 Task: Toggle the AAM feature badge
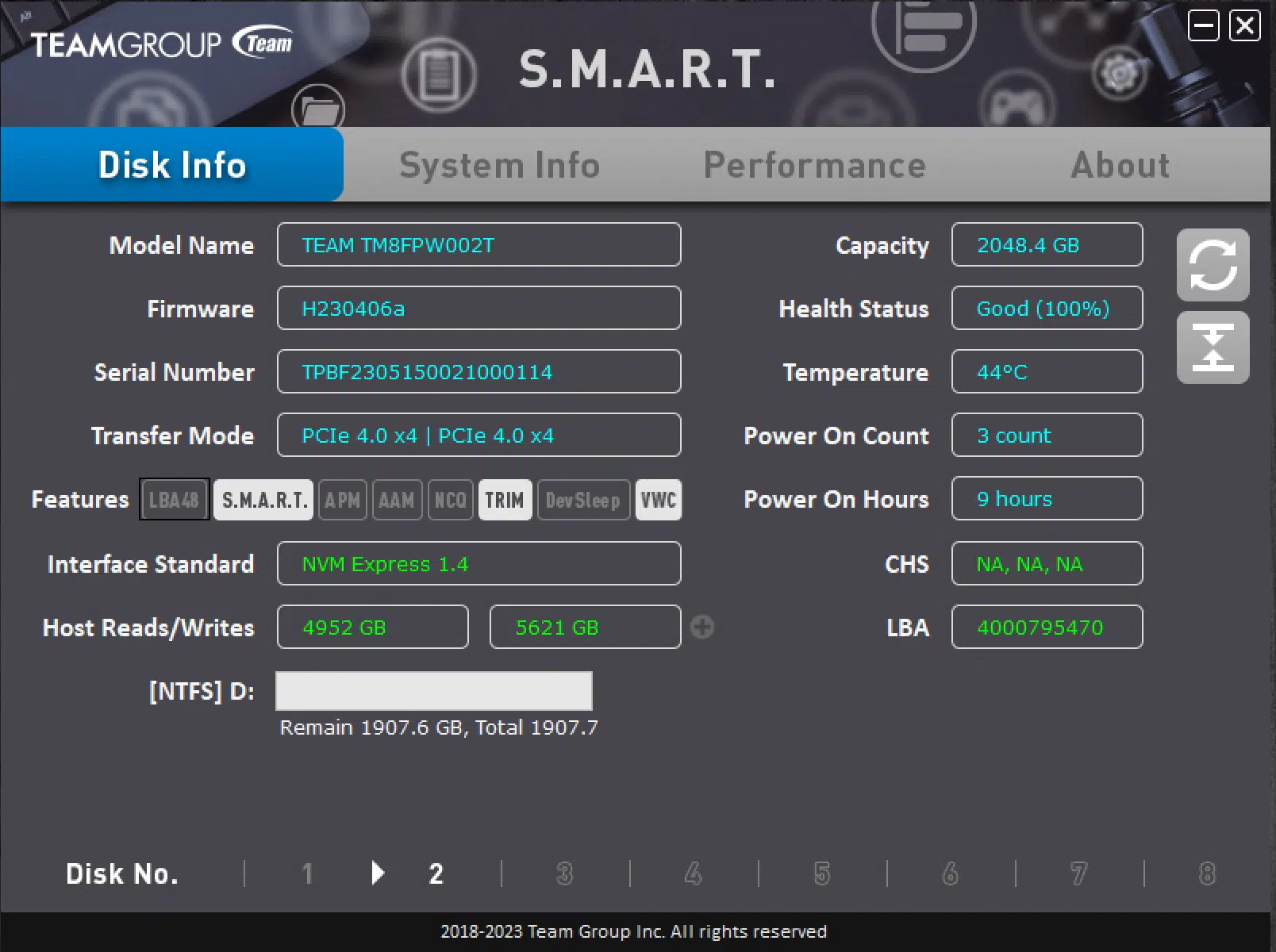click(x=397, y=500)
